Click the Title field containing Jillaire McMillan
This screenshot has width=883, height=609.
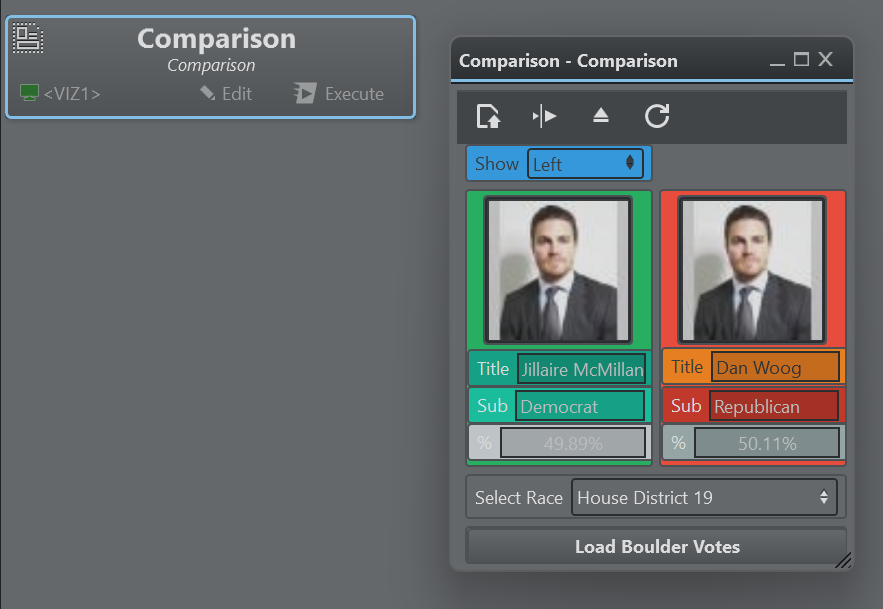[x=581, y=369]
